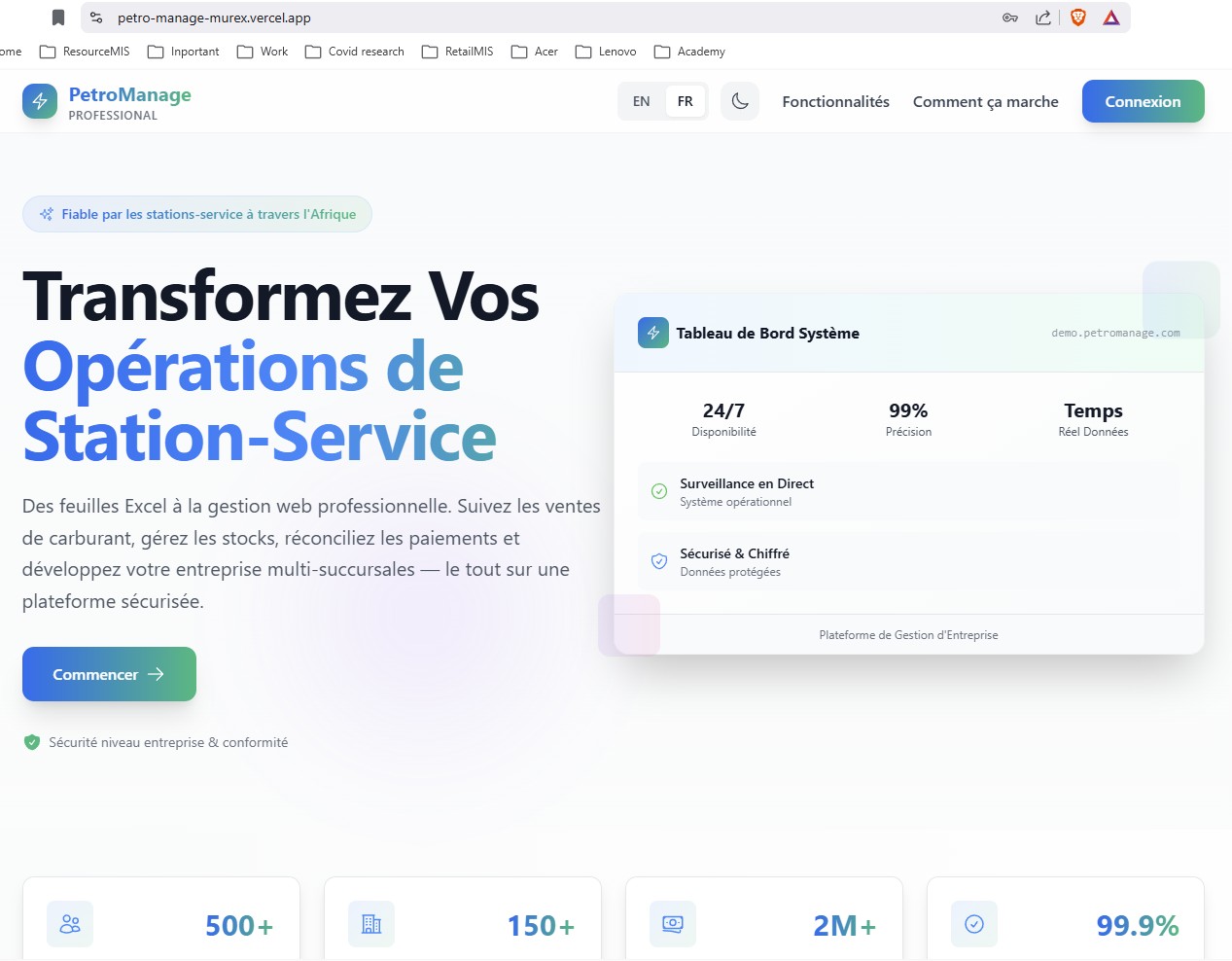Click the Brave Rewards triangle icon
The height and width of the screenshot is (961, 1232).
point(1111,18)
